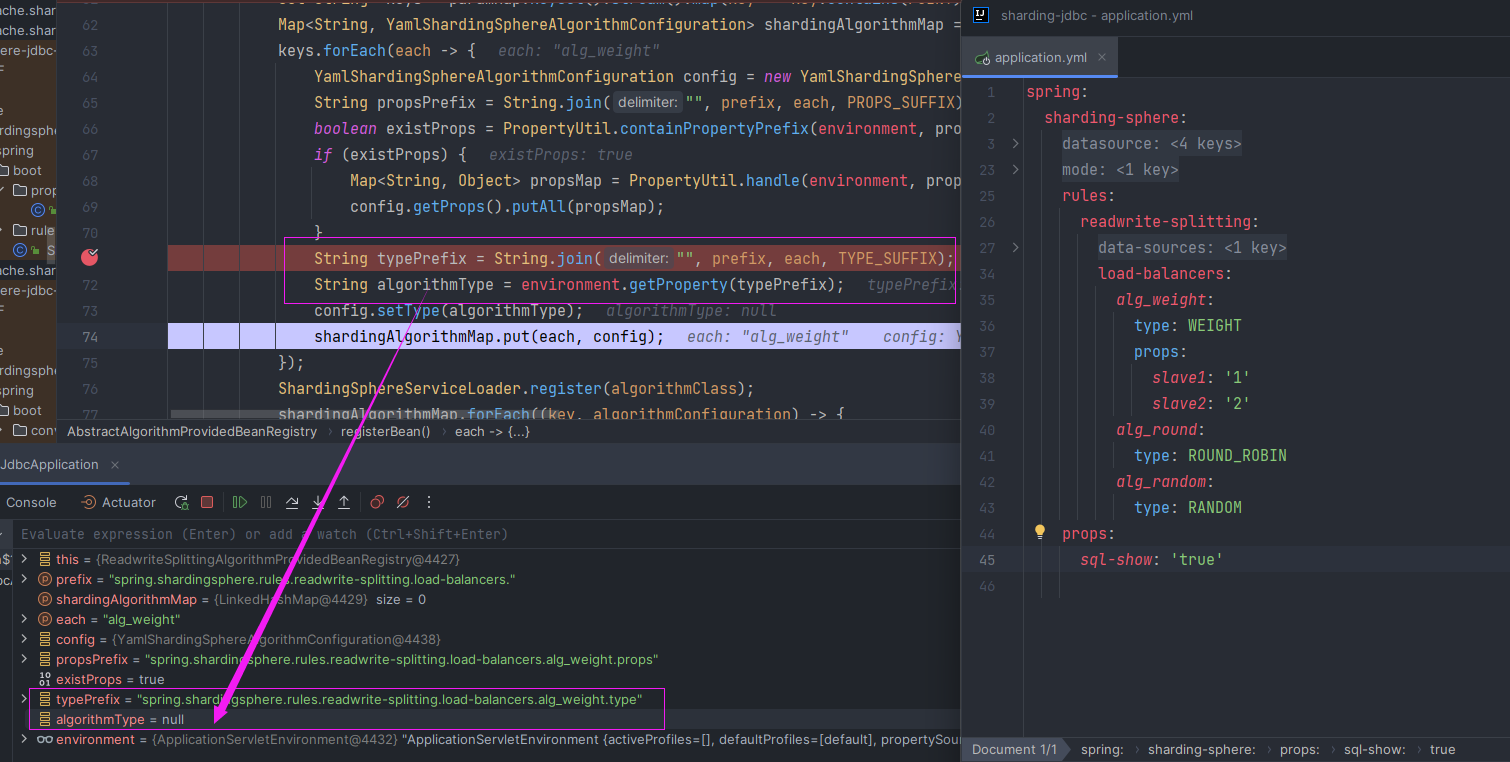Click 'shardingAlgorithmMap.put(each, config);' on line 74

point(489,336)
